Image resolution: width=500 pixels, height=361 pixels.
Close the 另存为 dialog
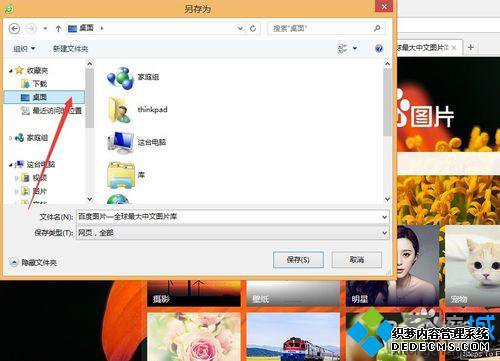tap(384, 6)
